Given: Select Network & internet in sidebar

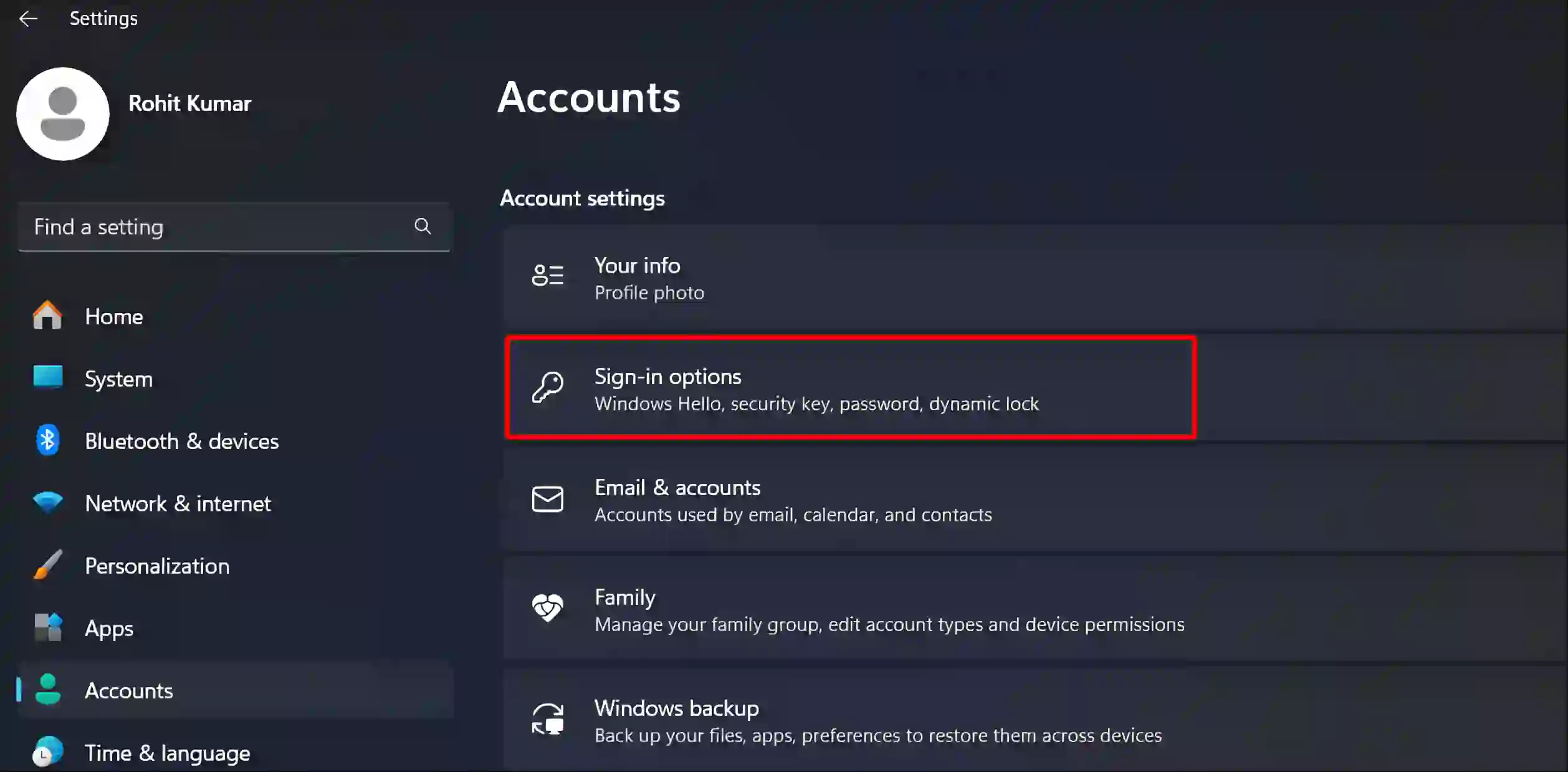Looking at the screenshot, I should (x=178, y=503).
